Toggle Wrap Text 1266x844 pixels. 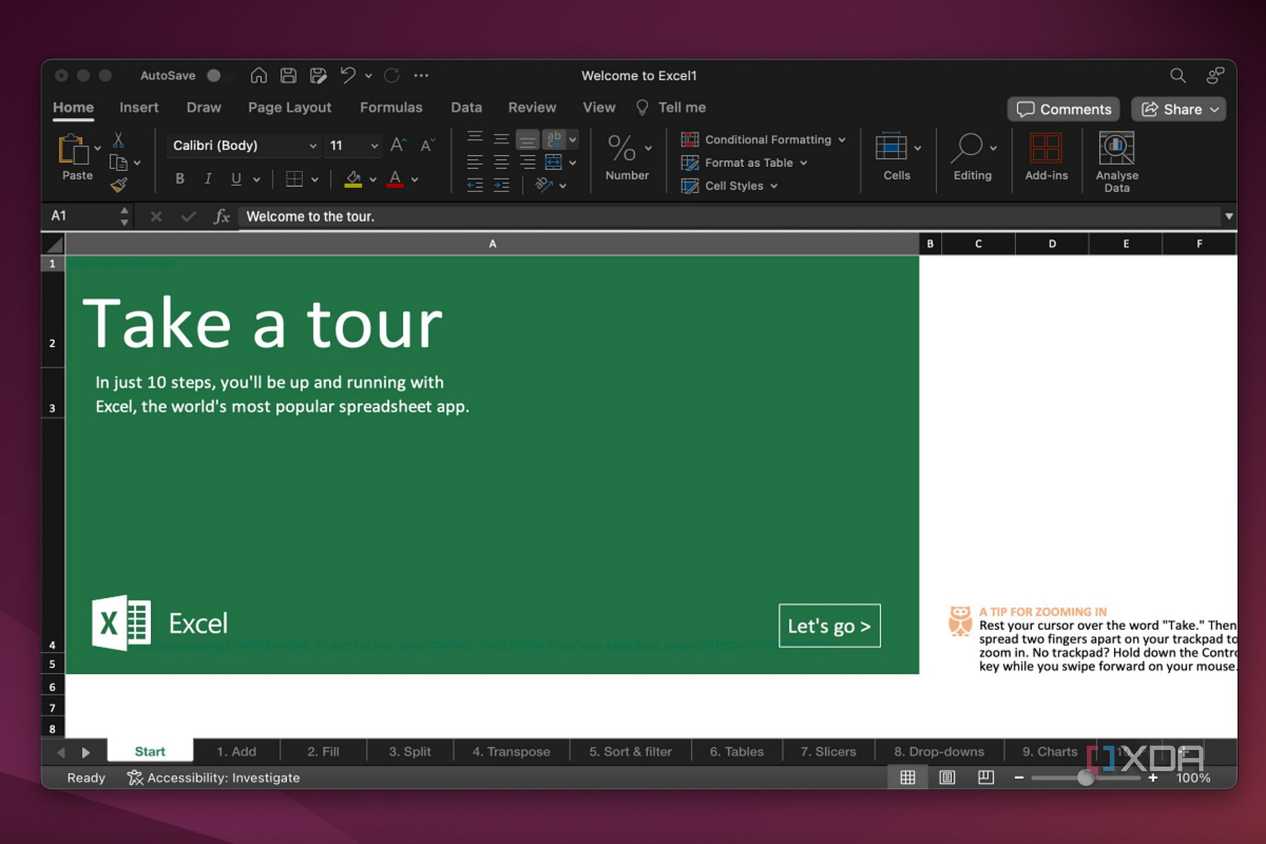tap(553, 139)
